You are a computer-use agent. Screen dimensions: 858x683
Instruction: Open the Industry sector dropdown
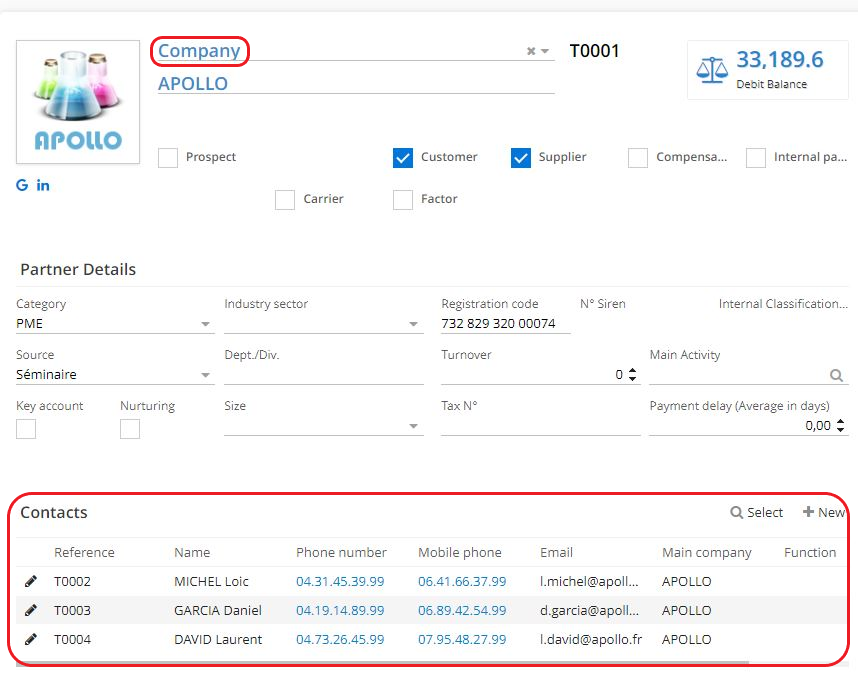(414, 324)
